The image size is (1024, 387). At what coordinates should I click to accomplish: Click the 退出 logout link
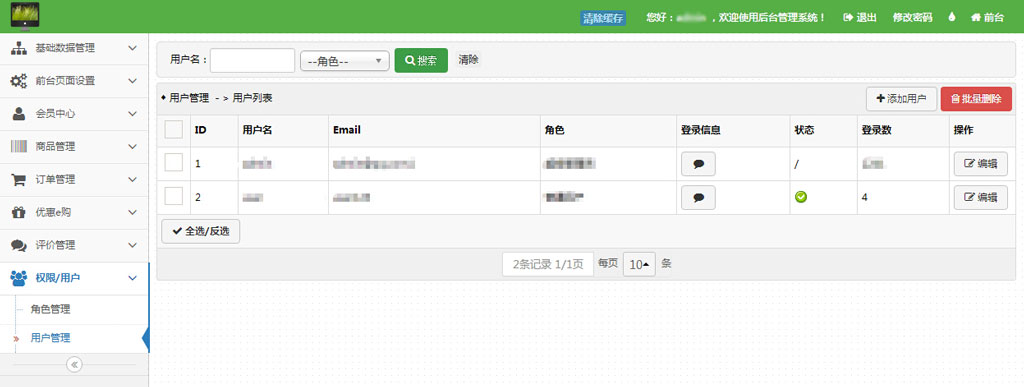tap(860, 18)
